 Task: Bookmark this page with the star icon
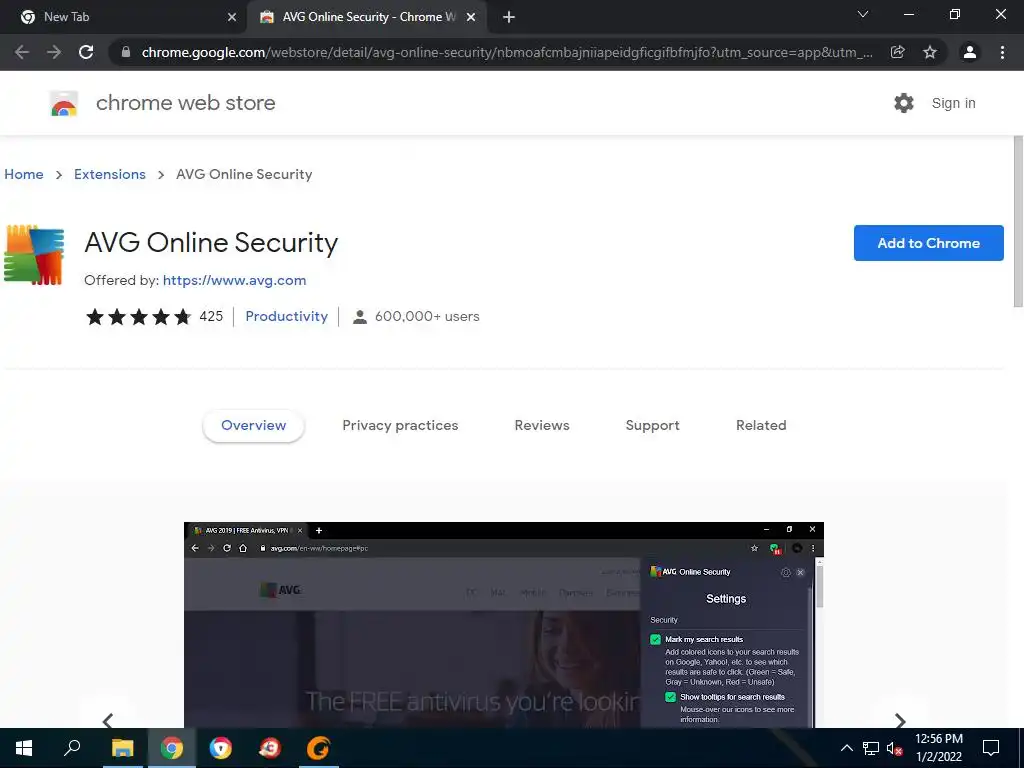coord(930,52)
